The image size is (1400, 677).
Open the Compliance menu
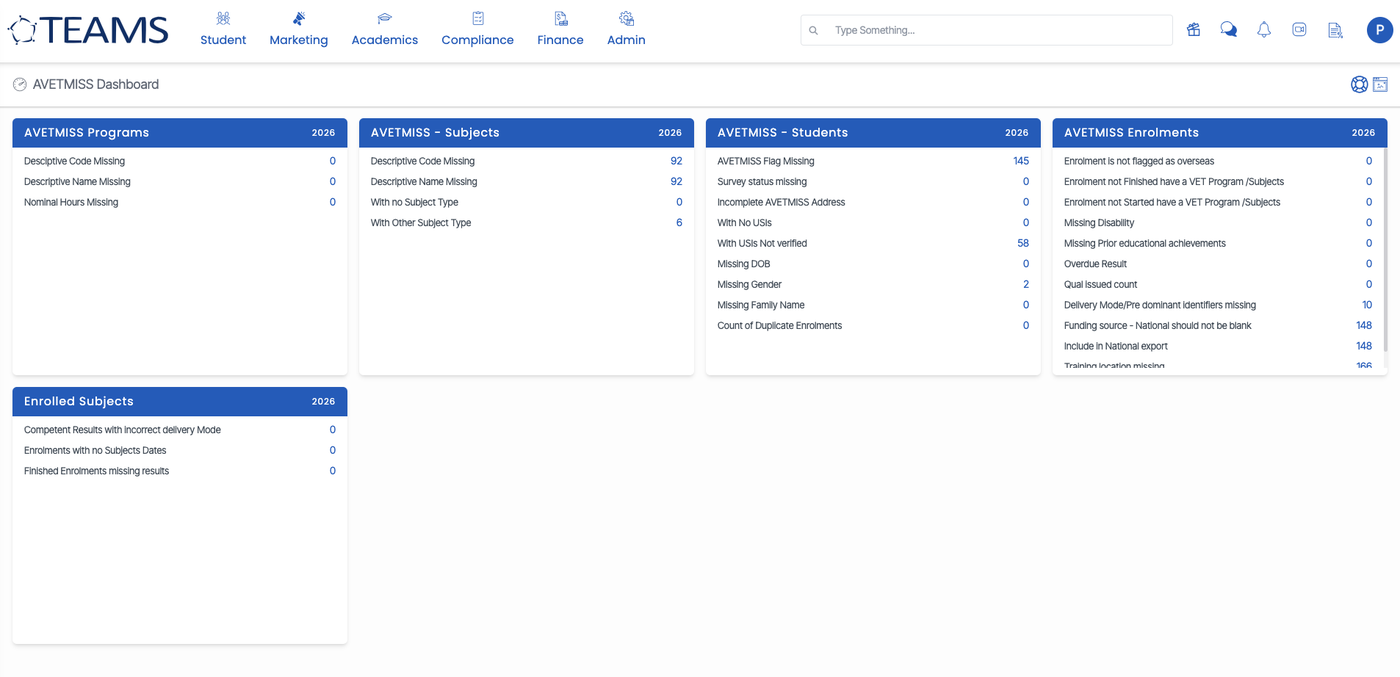pos(478,29)
